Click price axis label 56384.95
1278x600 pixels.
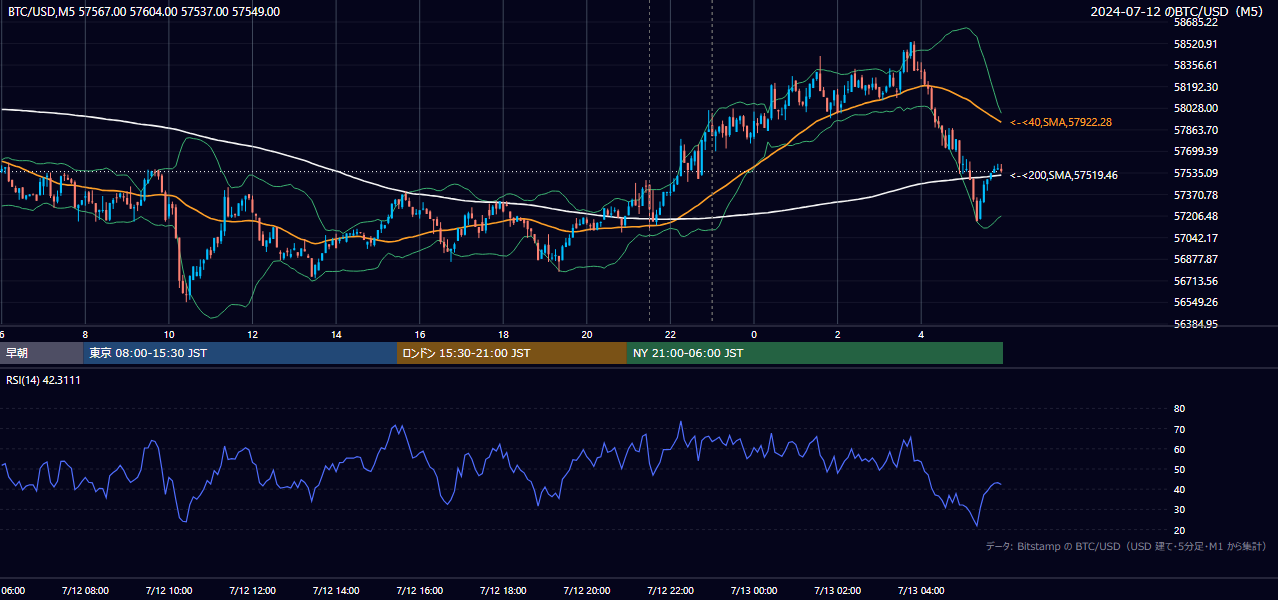click(x=1195, y=324)
